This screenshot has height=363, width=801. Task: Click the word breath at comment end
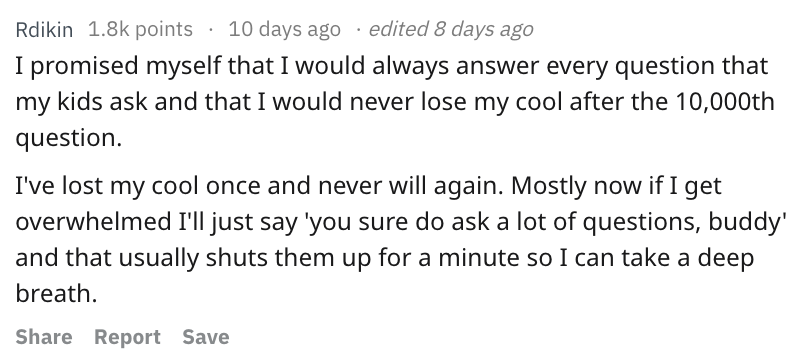coord(54,293)
